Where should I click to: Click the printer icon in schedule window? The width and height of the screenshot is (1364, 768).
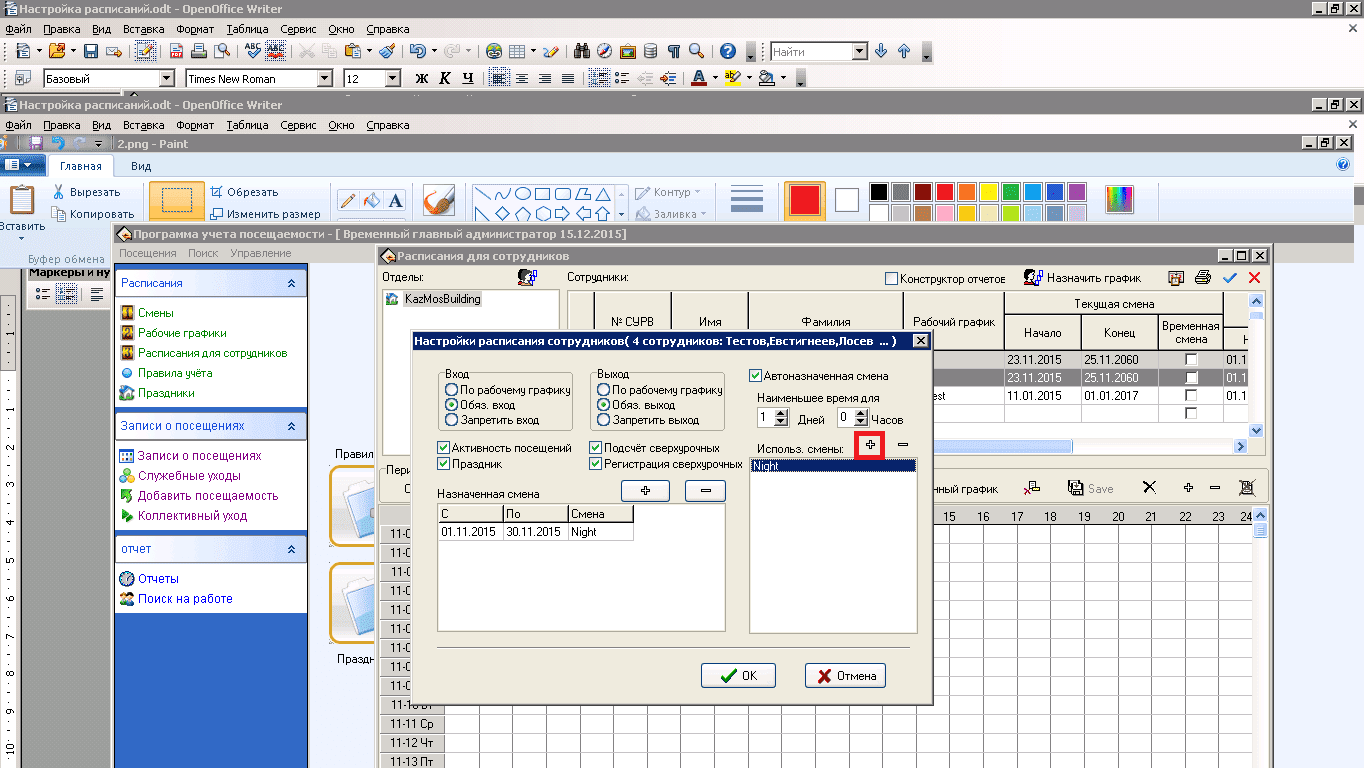[x=1203, y=278]
